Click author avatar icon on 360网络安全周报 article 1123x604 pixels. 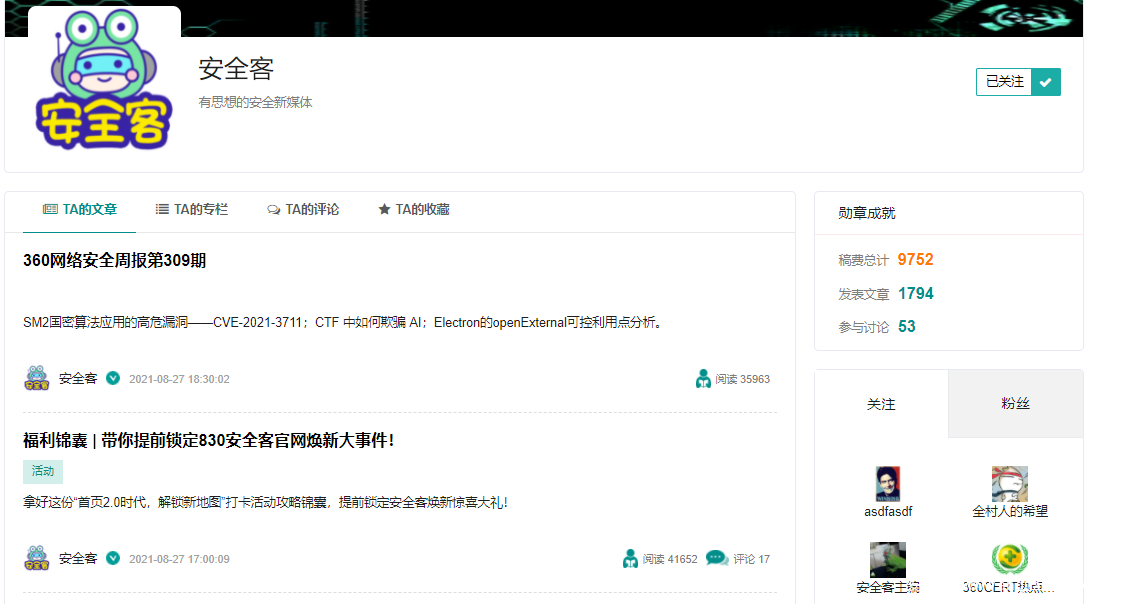tap(37, 379)
